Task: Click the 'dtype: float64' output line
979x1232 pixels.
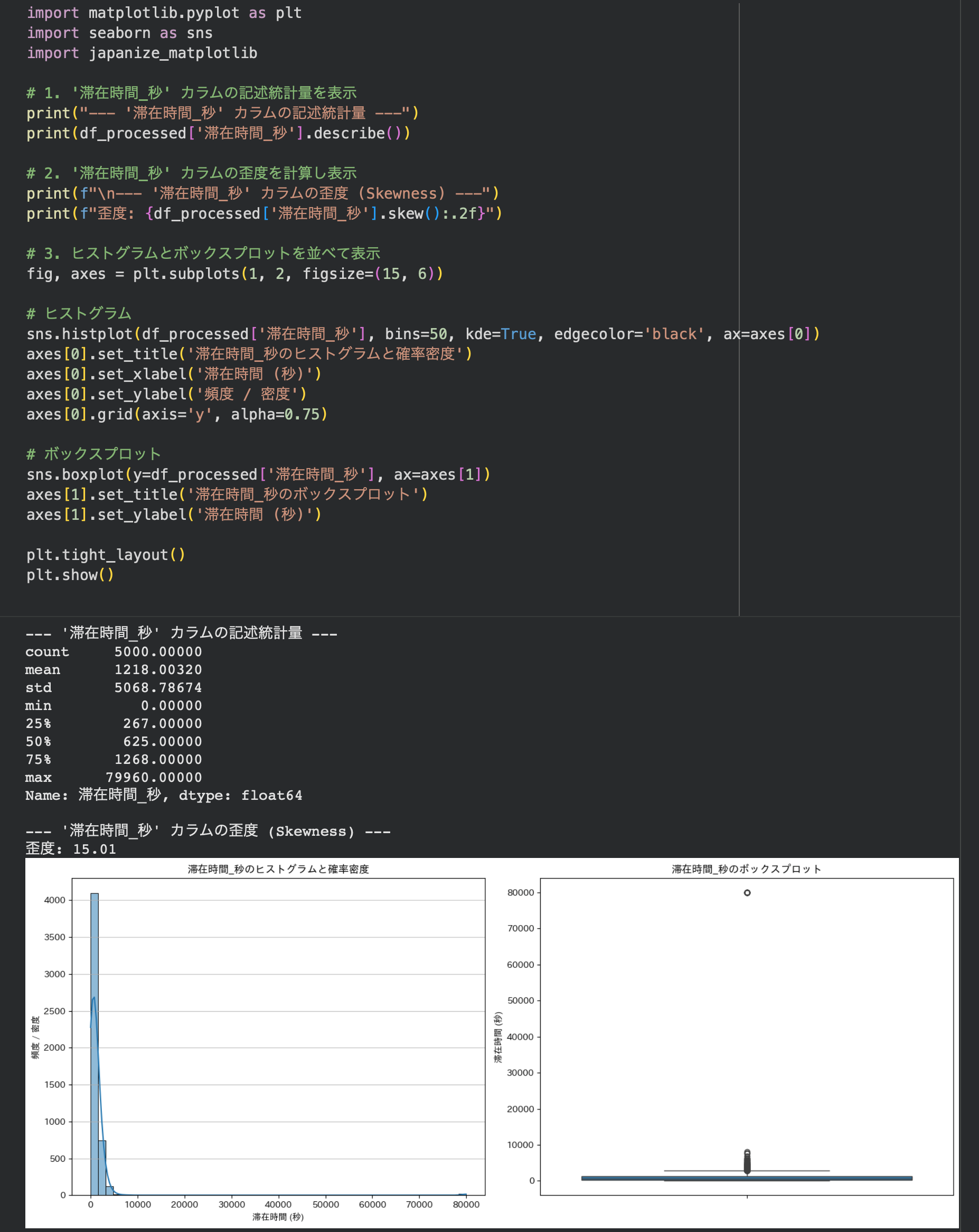Action: [x=164, y=796]
